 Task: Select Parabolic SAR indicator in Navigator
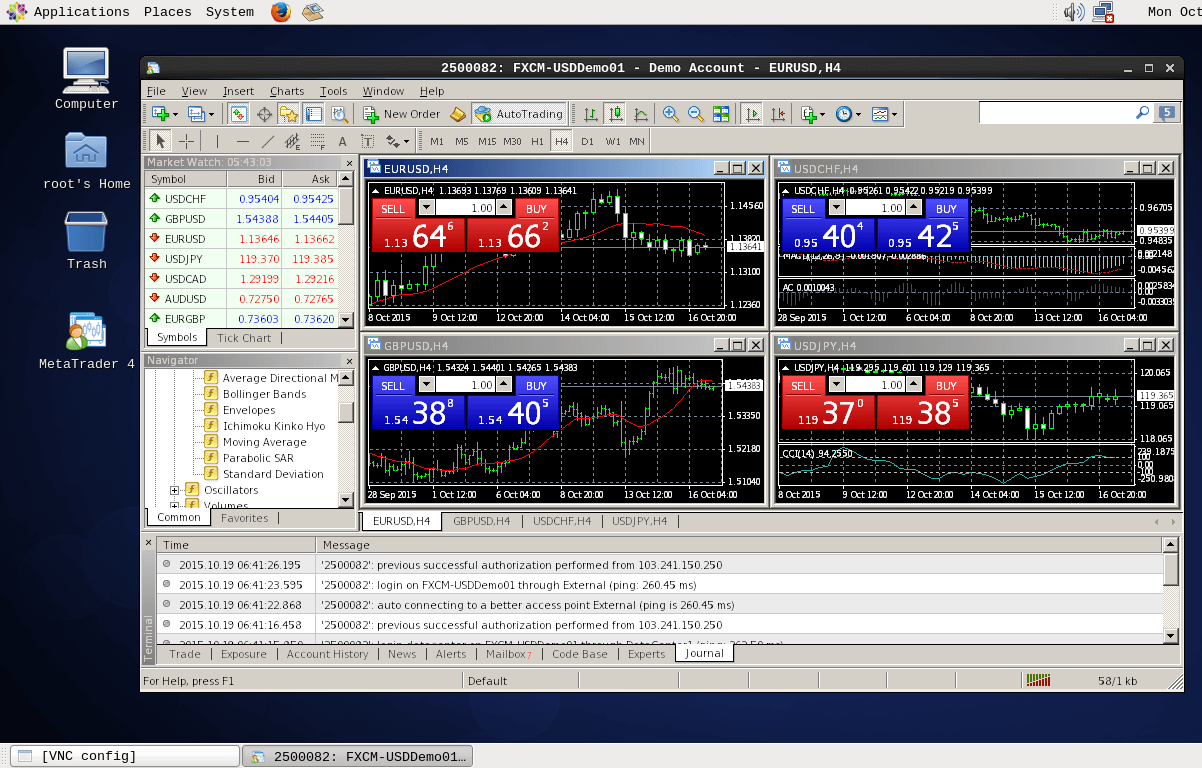coord(258,458)
